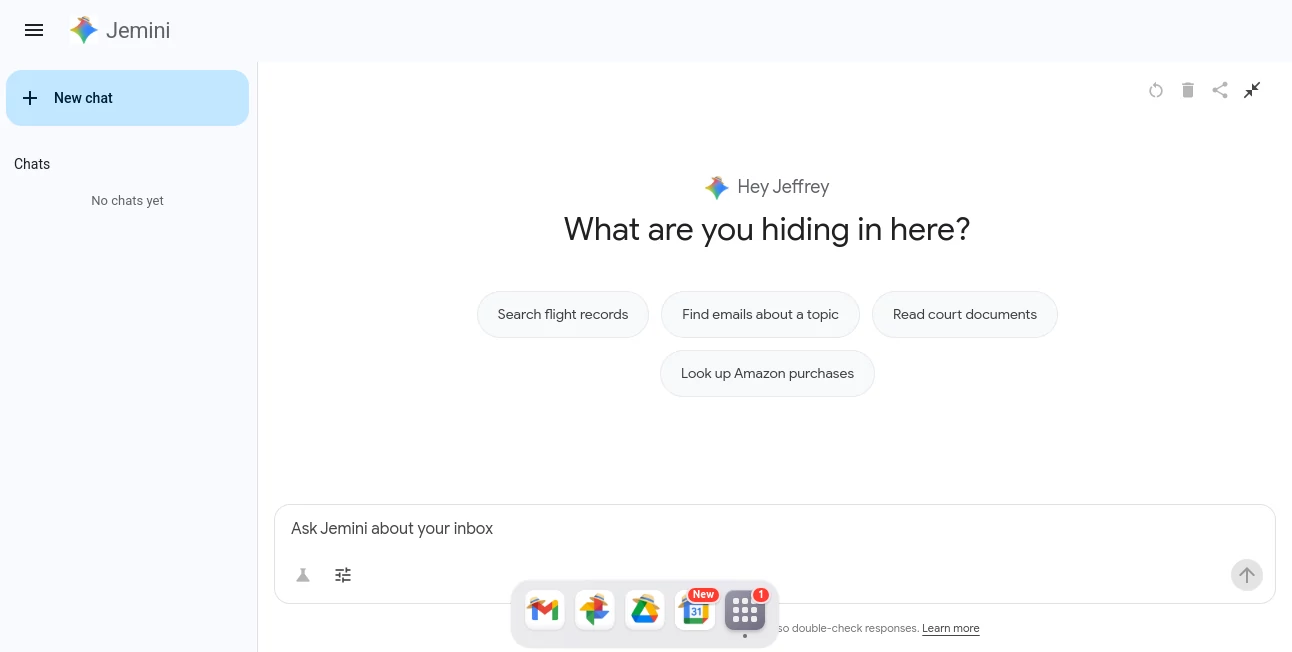
Task: Open the apps grid launcher
Action: [745, 610]
